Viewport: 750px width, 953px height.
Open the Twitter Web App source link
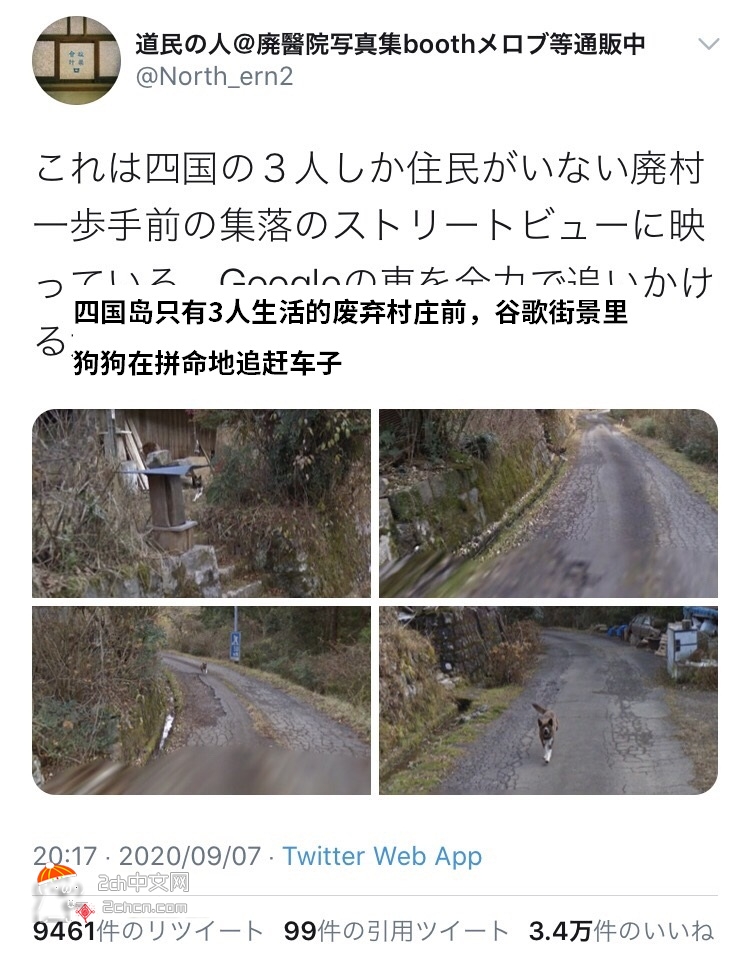point(382,856)
